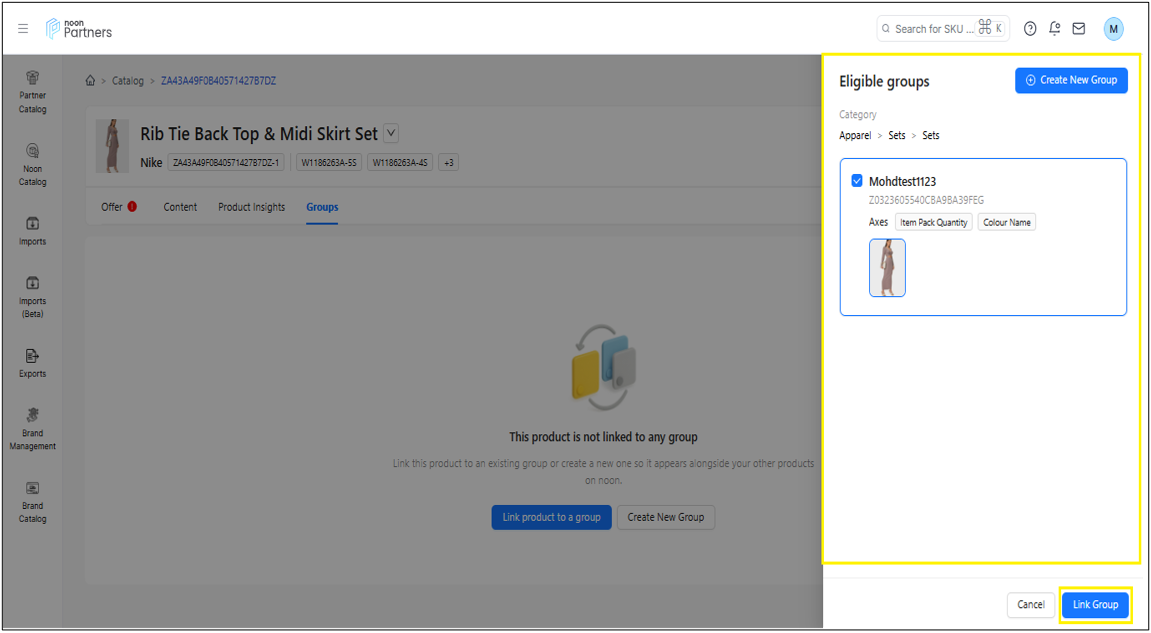Switch to the Offer tab
1151x633 pixels.
point(112,207)
